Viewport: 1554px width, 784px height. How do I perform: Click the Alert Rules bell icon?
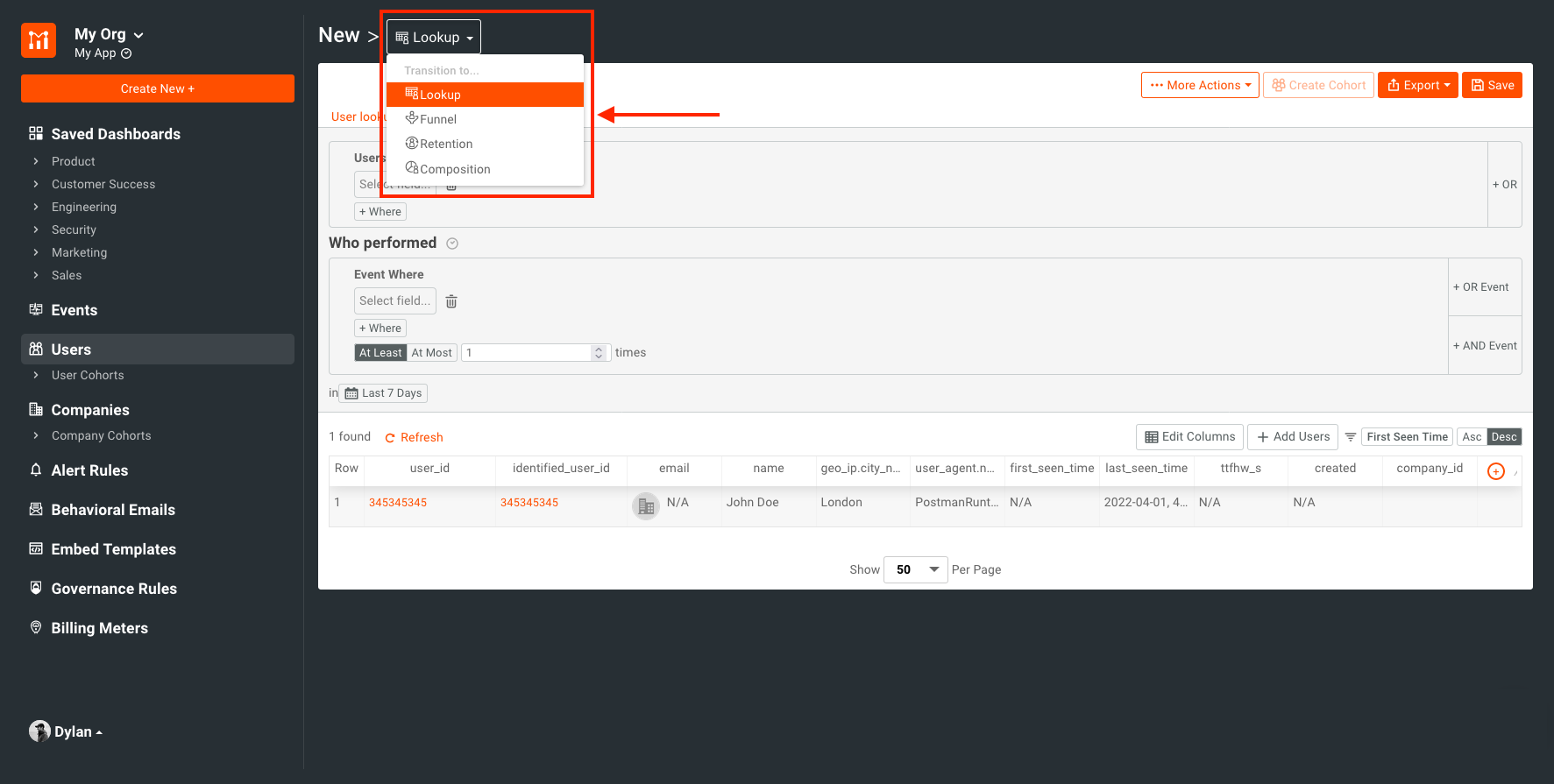pyautogui.click(x=36, y=470)
